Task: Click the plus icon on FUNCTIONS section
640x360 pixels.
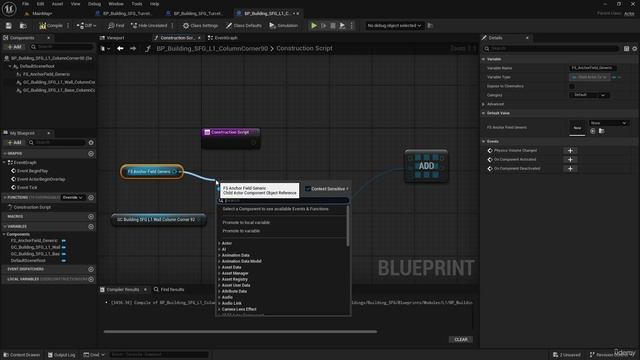Action: click(x=91, y=198)
